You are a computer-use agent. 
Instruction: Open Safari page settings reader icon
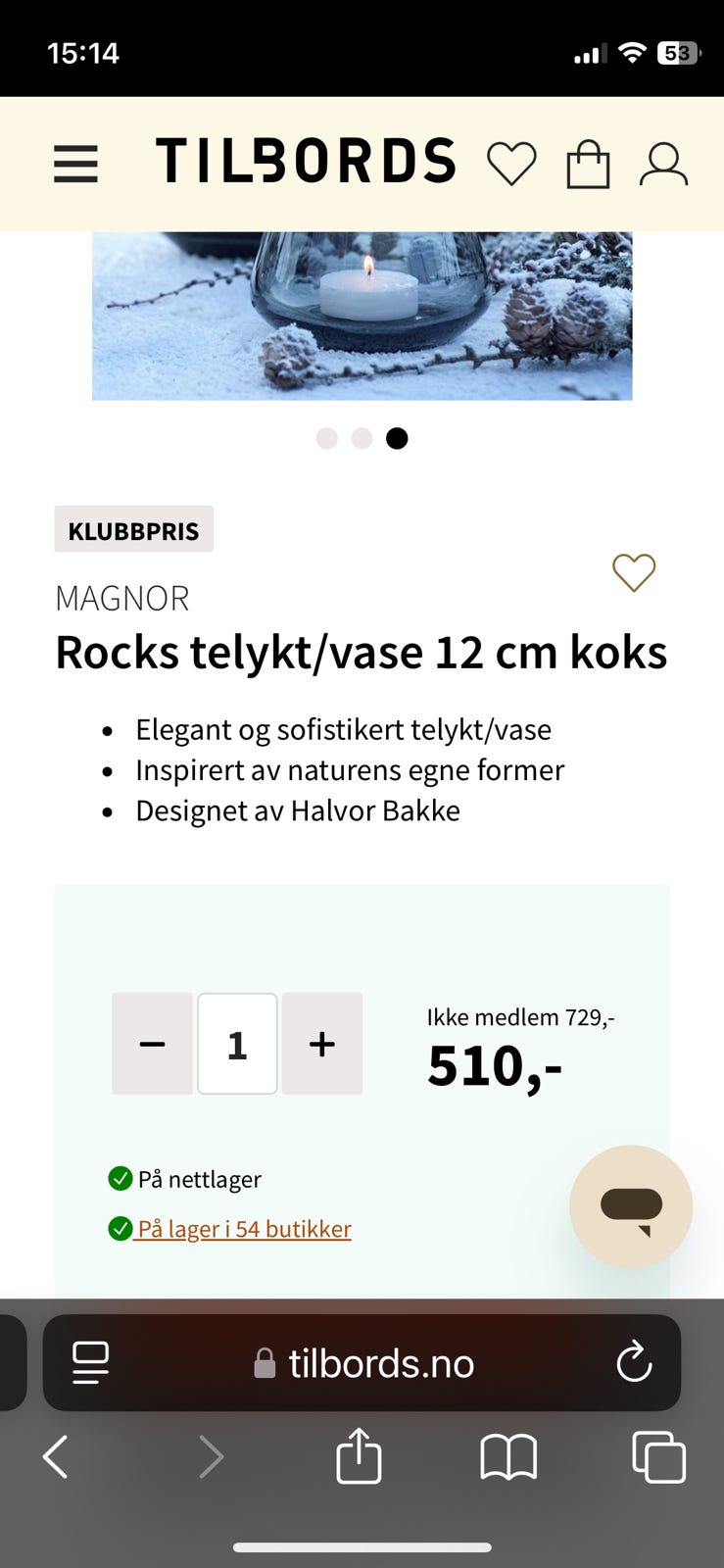coord(91,1362)
